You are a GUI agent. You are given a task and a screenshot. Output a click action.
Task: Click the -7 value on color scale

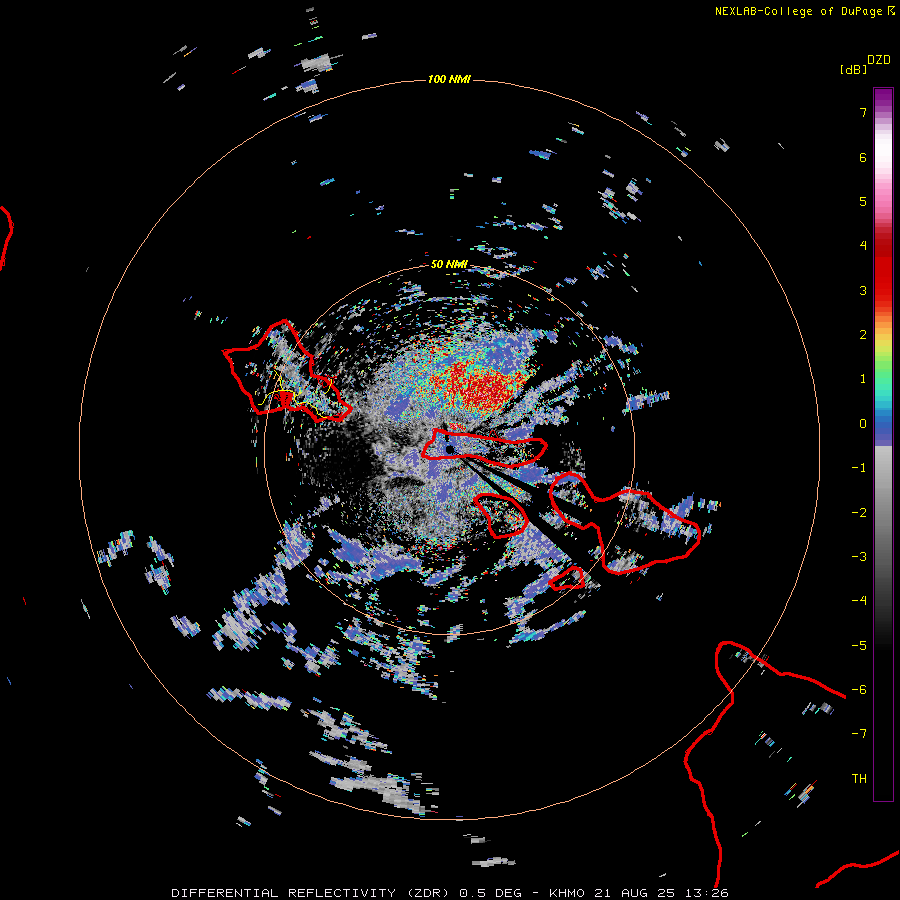click(x=859, y=734)
